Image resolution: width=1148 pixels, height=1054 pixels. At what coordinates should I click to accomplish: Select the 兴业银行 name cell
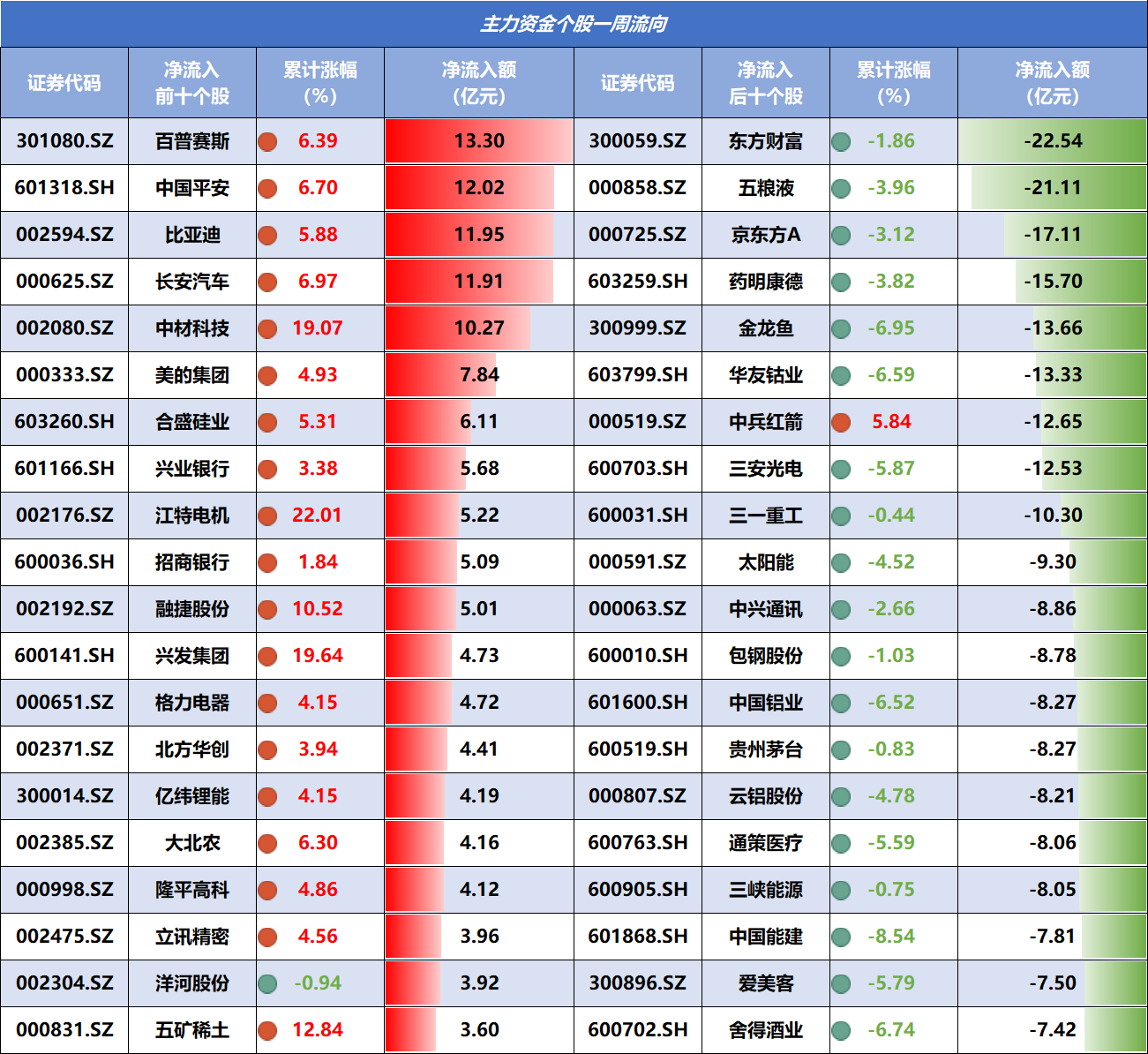(x=192, y=469)
